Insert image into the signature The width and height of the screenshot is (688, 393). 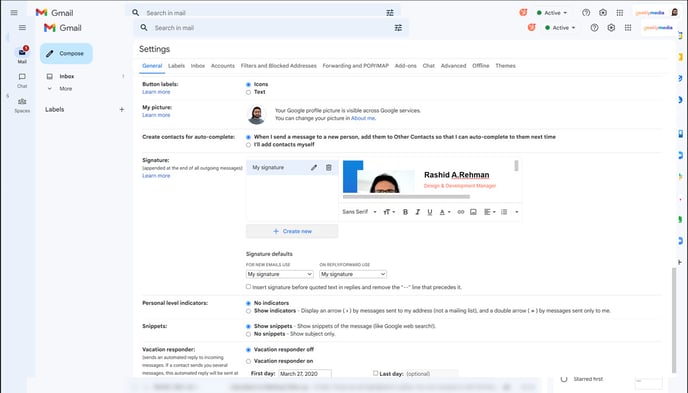(x=473, y=212)
